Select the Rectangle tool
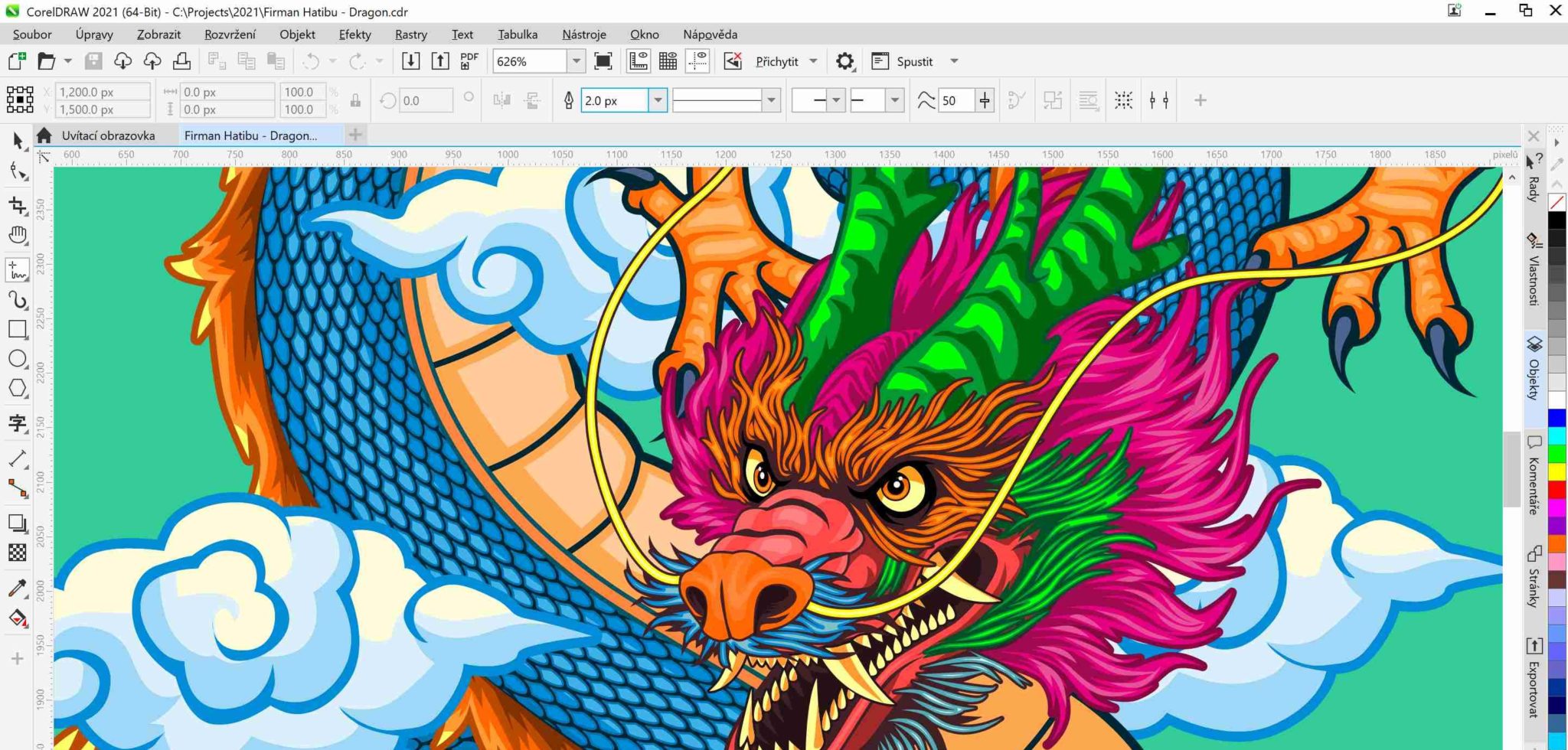The width and height of the screenshot is (1568, 750). [x=18, y=329]
